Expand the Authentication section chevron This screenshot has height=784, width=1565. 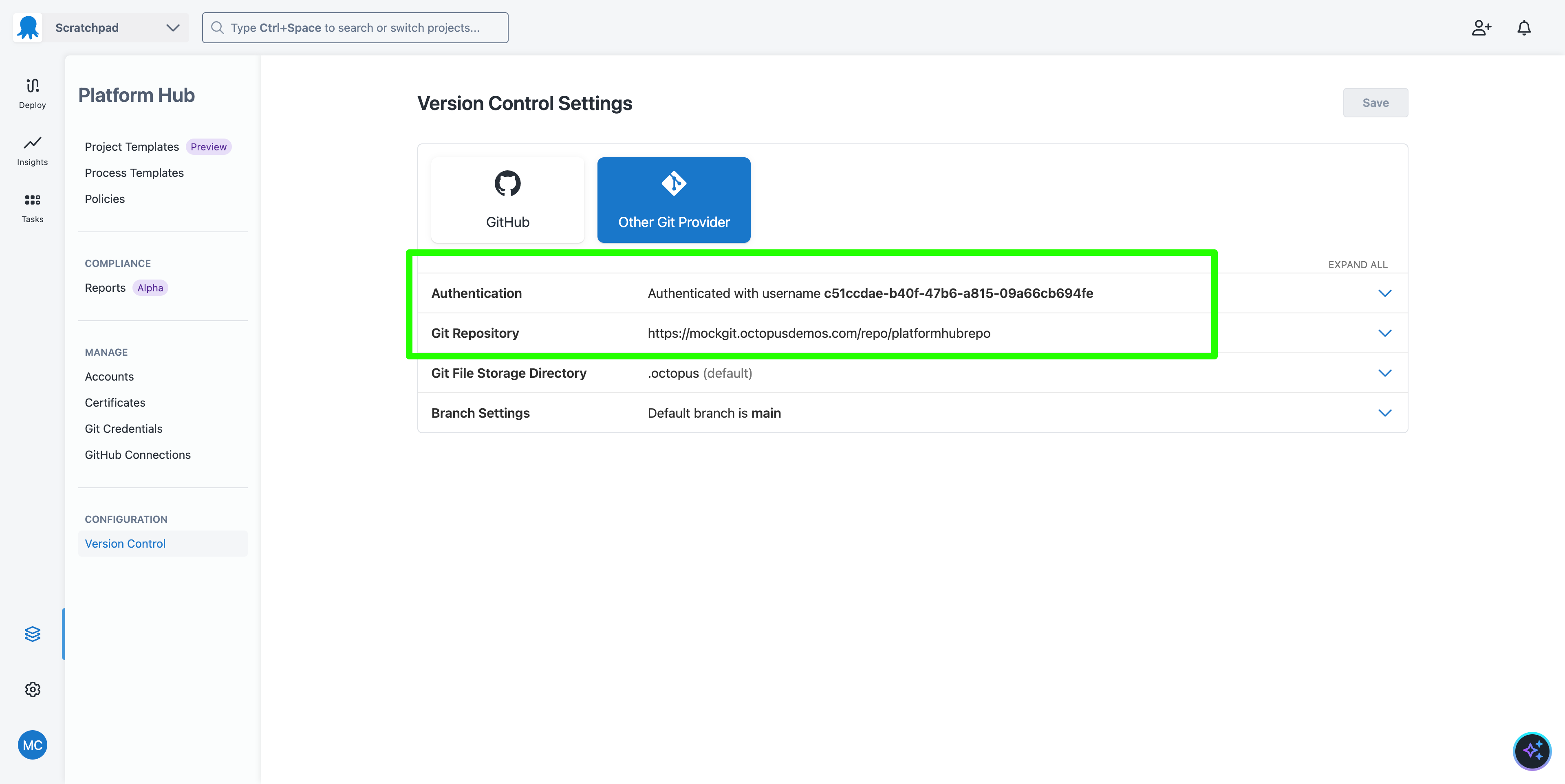pyautogui.click(x=1384, y=293)
